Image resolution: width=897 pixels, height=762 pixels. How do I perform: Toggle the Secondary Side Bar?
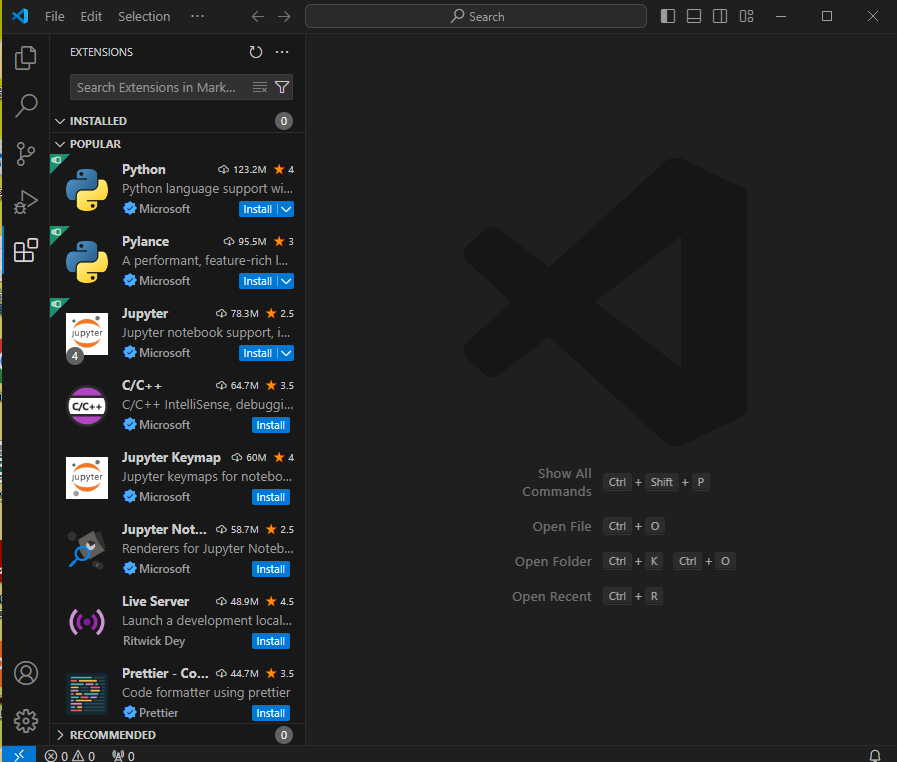point(720,16)
